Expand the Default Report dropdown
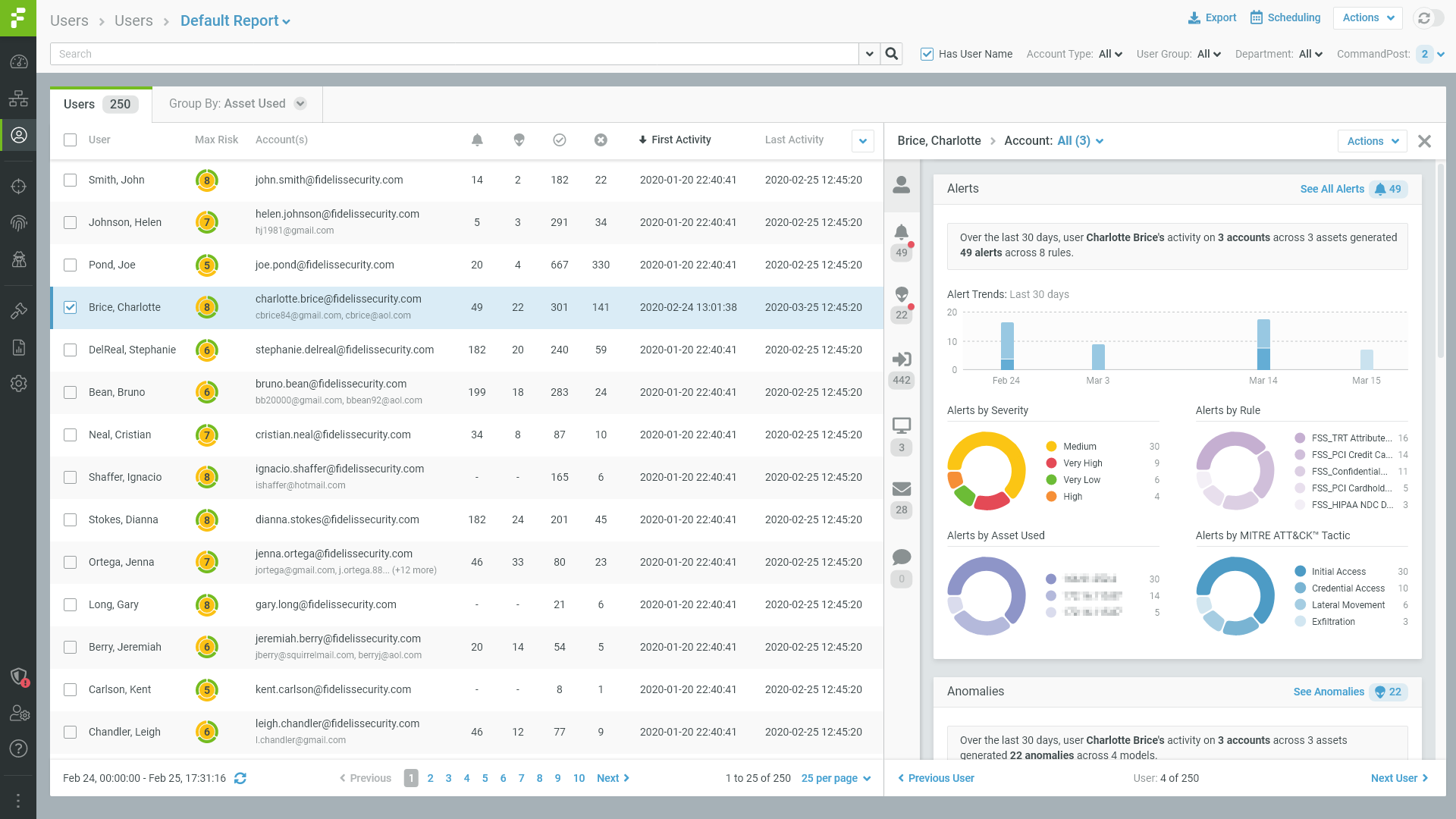The height and width of the screenshot is (819, 1456). pyautogui.click(x=235, y=21)
